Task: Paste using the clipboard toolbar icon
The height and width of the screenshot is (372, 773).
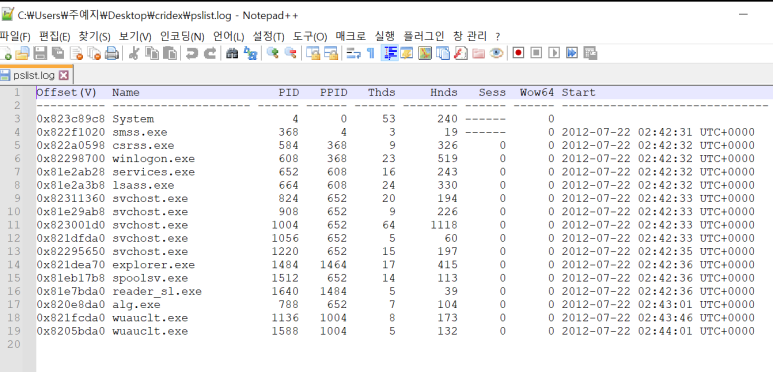Action: pos(170,53)
